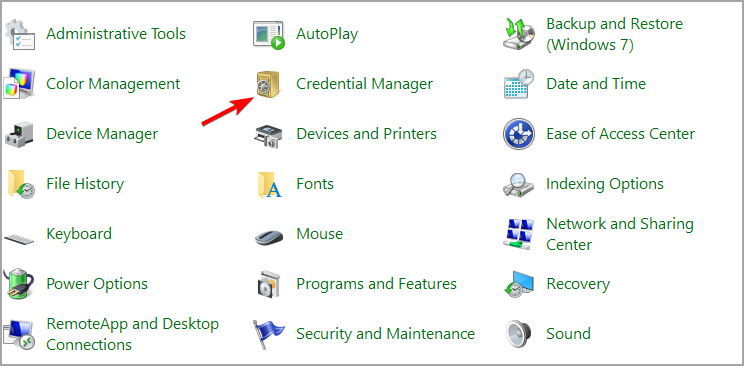Select the Fonts text link
744x366 pixels.
[x=315, y=184]
